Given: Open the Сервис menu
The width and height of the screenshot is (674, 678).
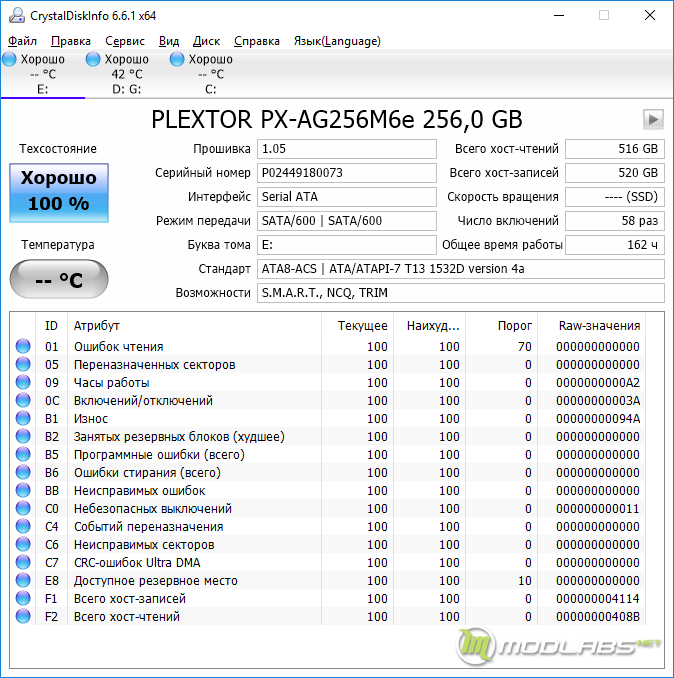Looking at the screenshot, I should tap(125, 41).
